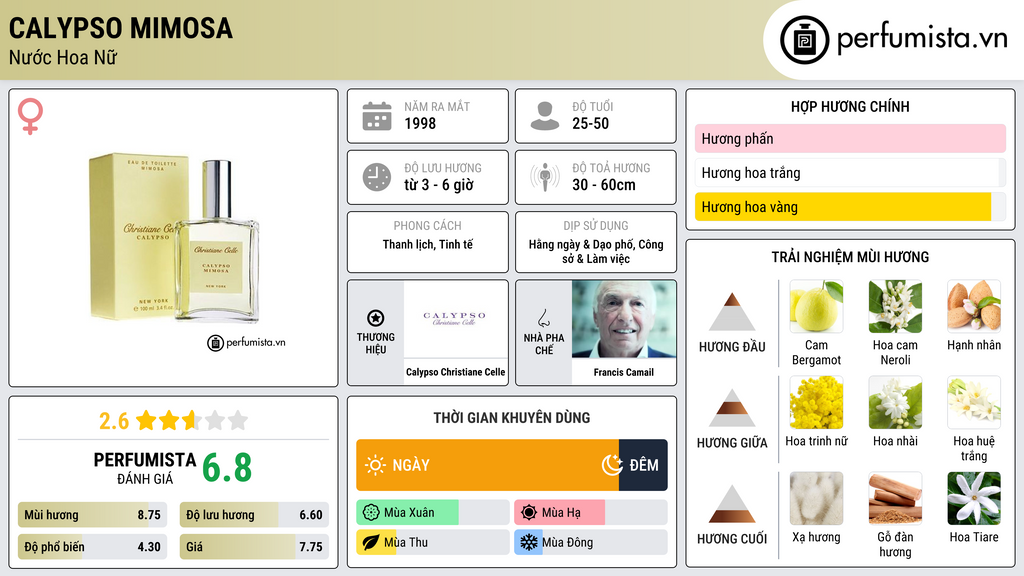The width and height of the screenshot is (1024, 576).
Task: Click the Giá 7.75 score bar
Action: (254, 547)
